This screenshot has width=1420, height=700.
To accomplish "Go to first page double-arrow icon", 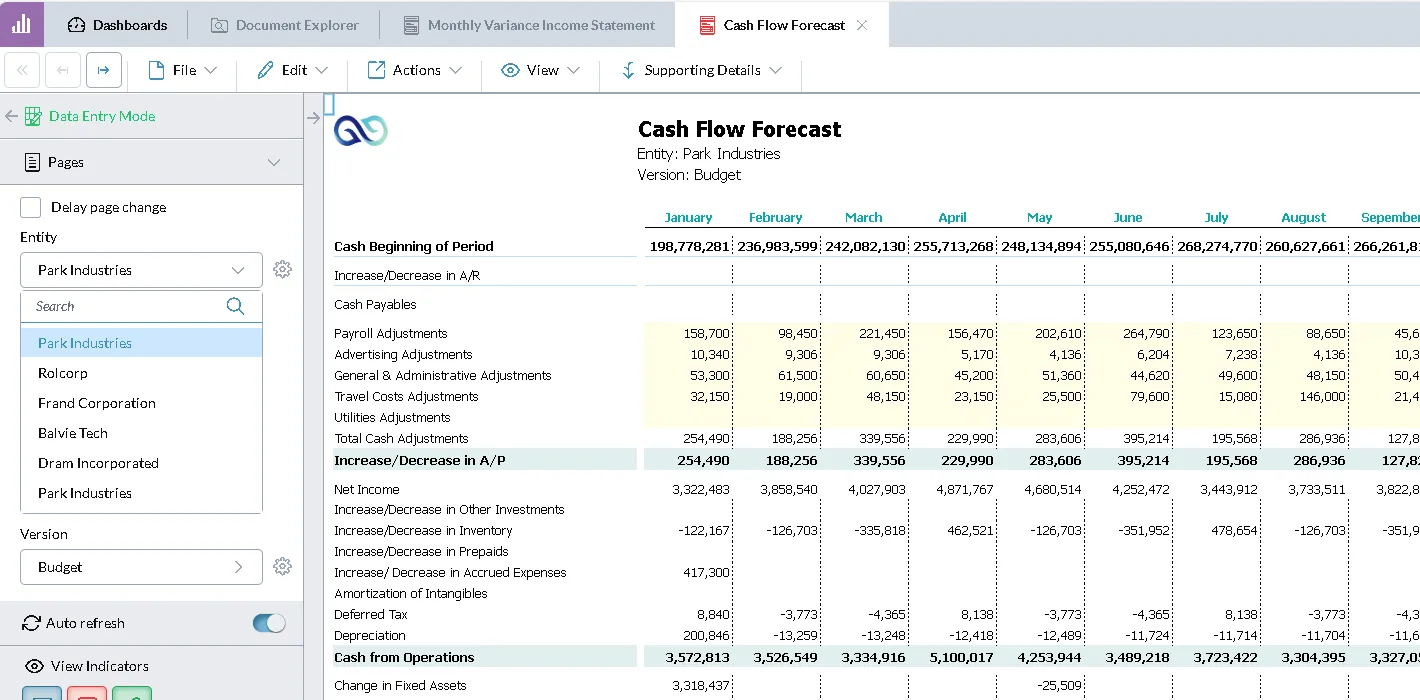I will tap(23, 71).
